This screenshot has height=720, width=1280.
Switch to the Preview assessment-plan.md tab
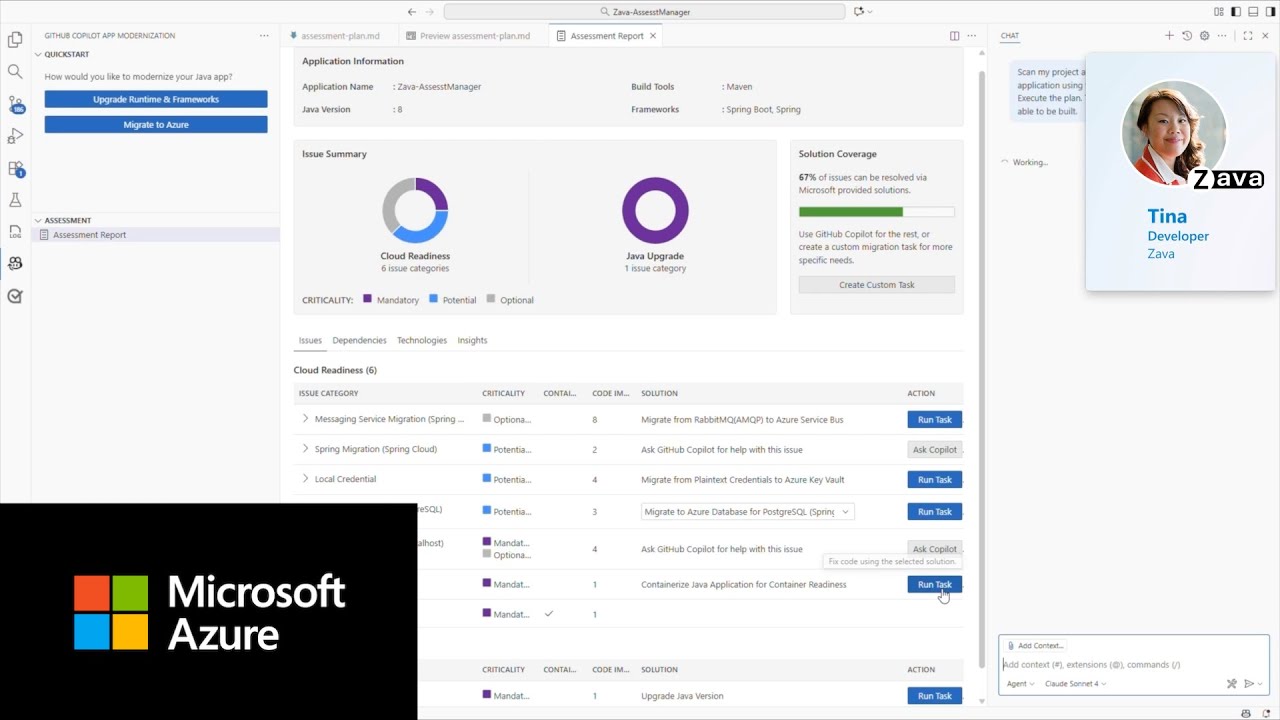click(474, 36)
